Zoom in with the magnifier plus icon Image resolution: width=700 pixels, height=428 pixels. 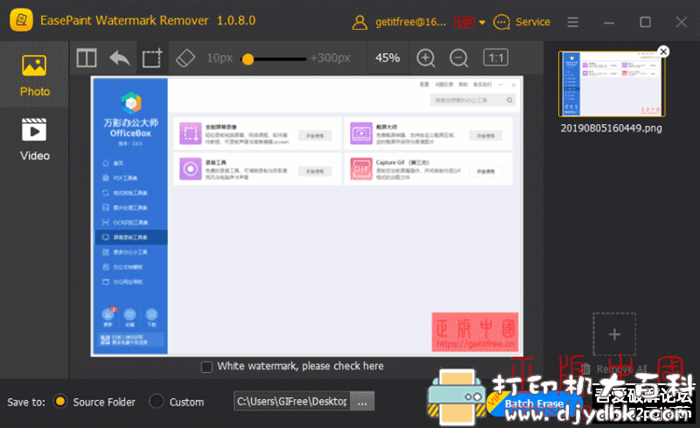pos(426,58)
